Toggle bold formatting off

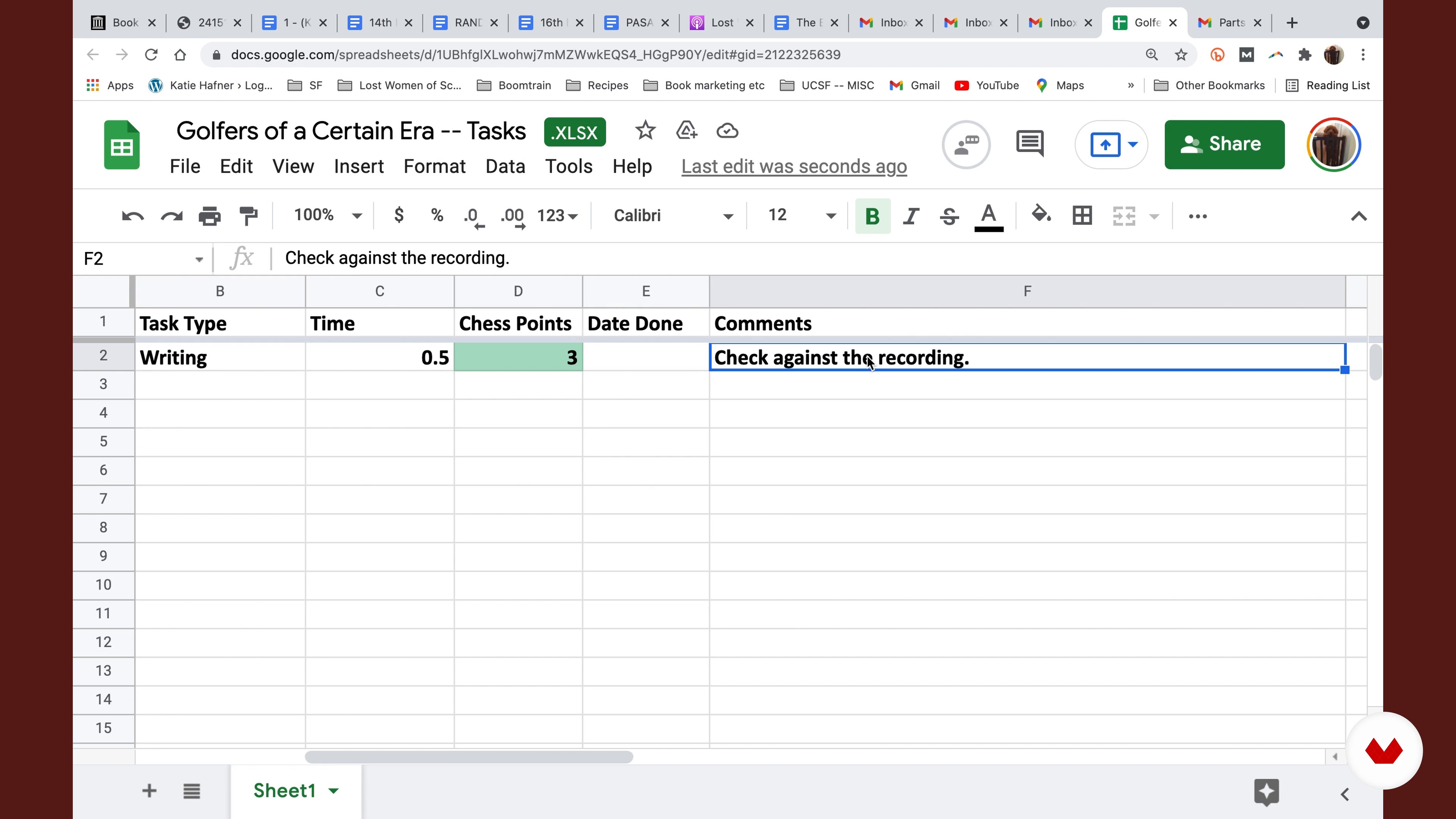872,216
